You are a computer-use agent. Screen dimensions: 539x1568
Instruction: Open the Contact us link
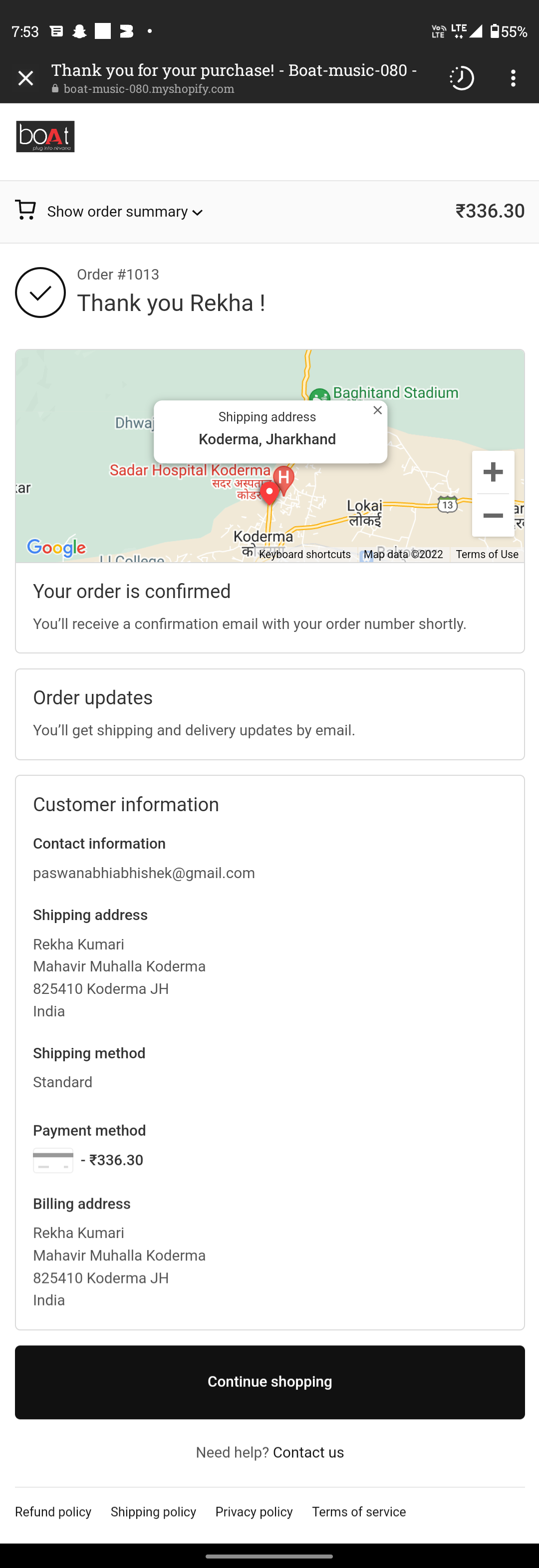[x=308, y=1452]
